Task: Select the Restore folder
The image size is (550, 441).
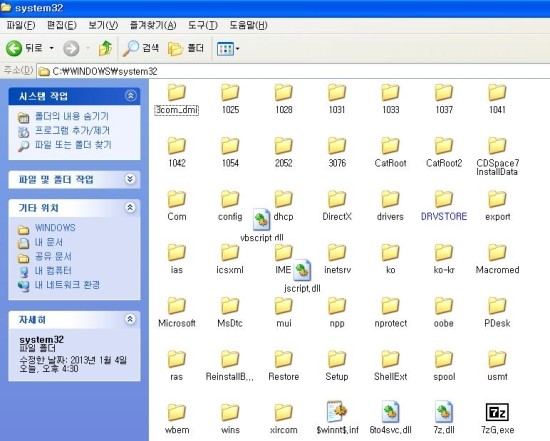Action: pos(283,367)
